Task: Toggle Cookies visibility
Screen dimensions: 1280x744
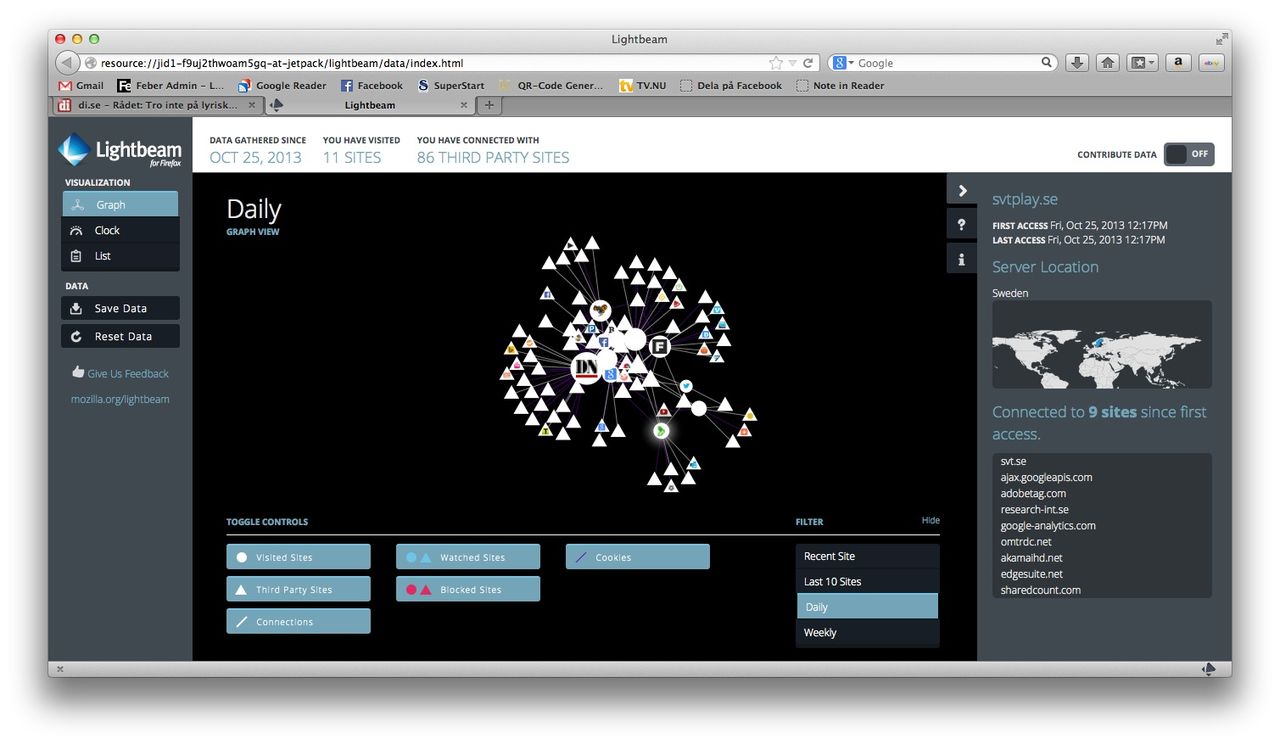Action: point(638,557)
